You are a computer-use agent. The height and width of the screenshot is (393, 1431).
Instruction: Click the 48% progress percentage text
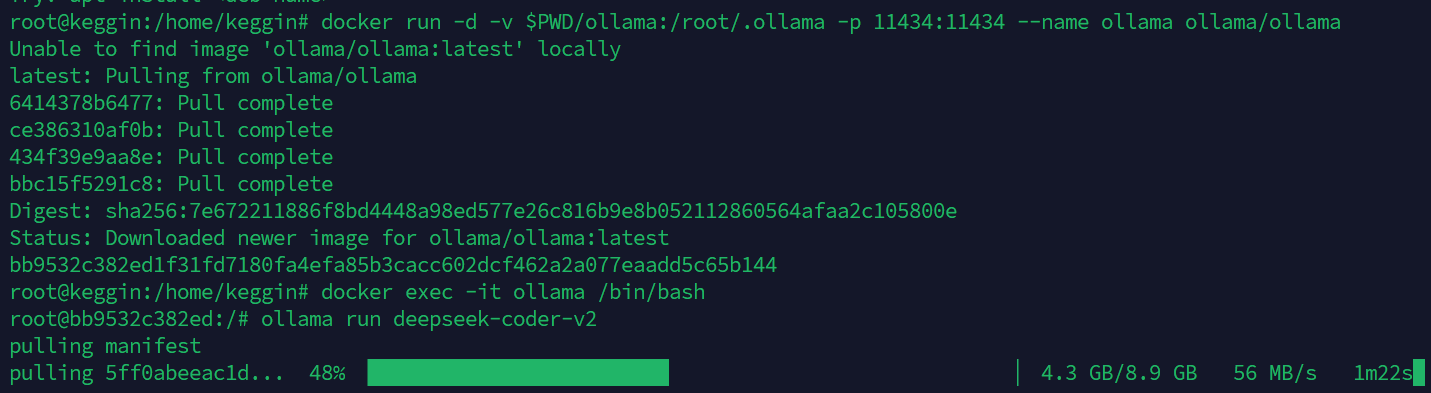pyautogui.click(x=327, y=374)
